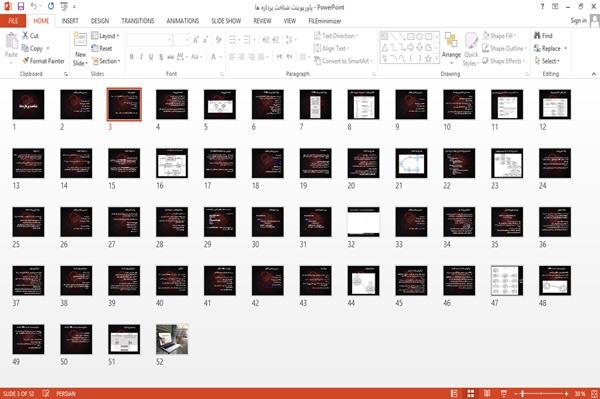This screenshot has height=399, width=600.
Task: Click Fit slide to window icon
Action: (594, 393)
